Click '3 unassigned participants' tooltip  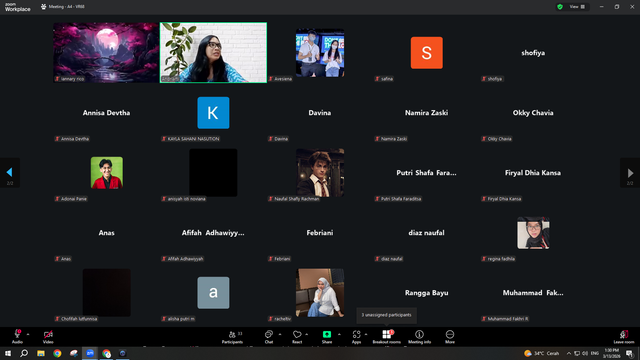(387, 315)
